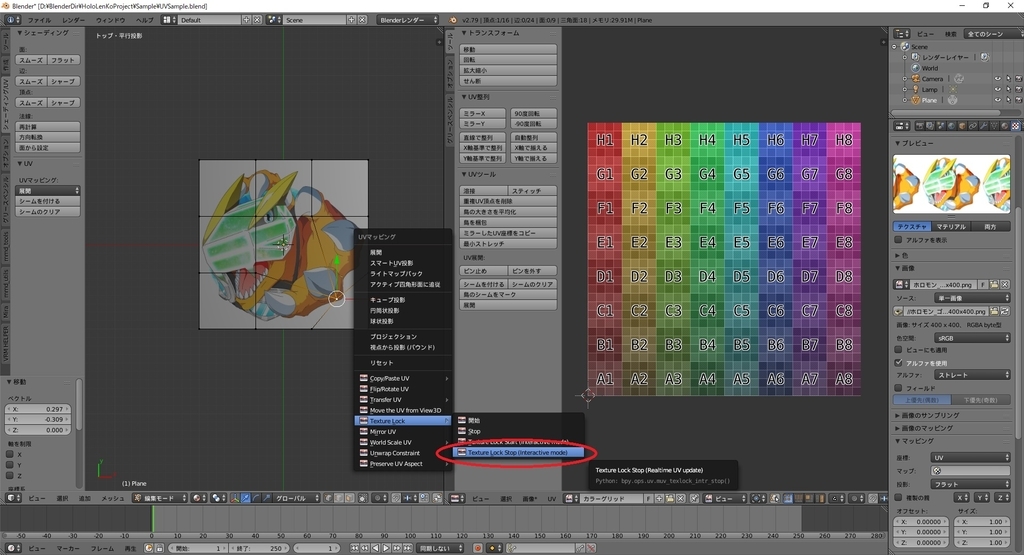This screenshot has height=555, width=1024.
Task: Click the Scene icon in the outliner
Action: tap(904, 46)
